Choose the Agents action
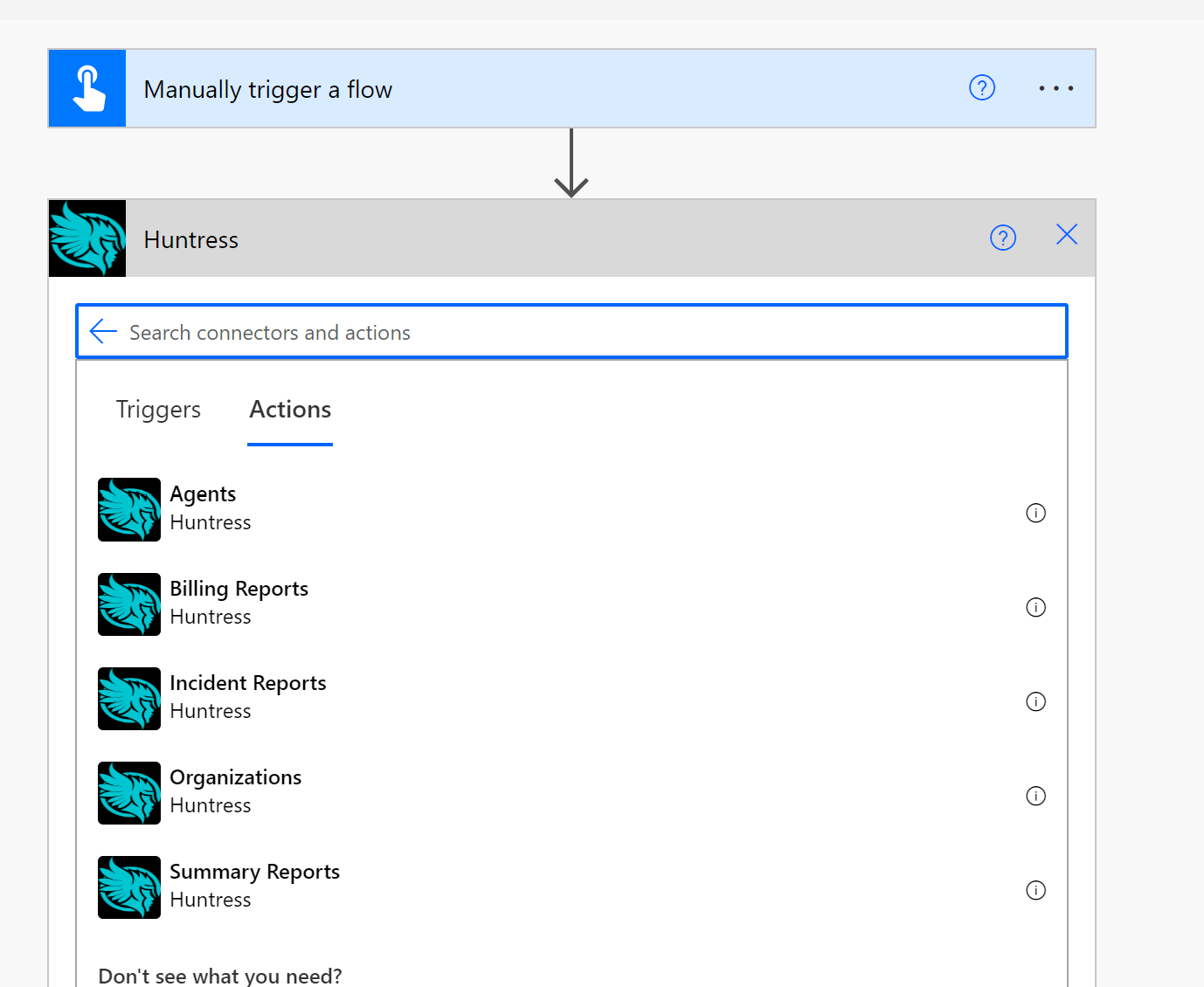Viewport: 1204px width, 987px height. tap(203, 508)
